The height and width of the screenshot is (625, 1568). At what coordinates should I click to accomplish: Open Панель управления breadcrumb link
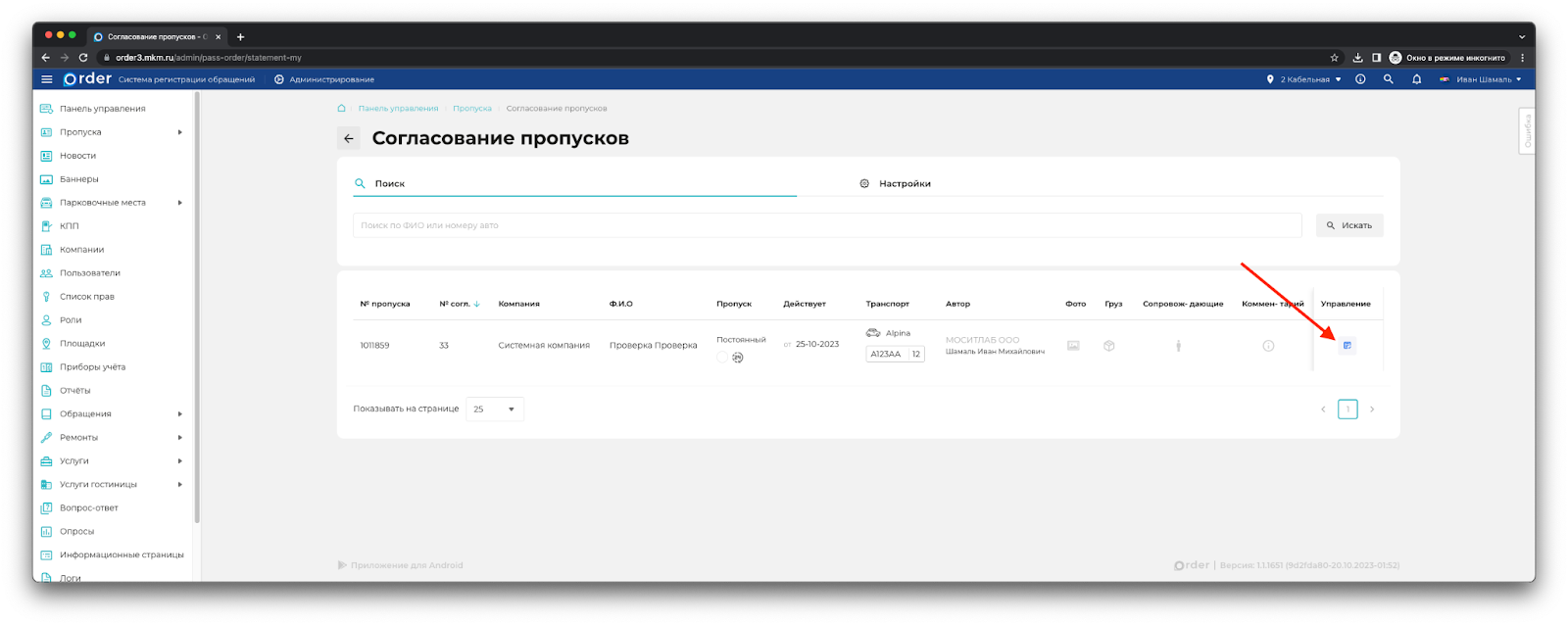coord(398,109)
